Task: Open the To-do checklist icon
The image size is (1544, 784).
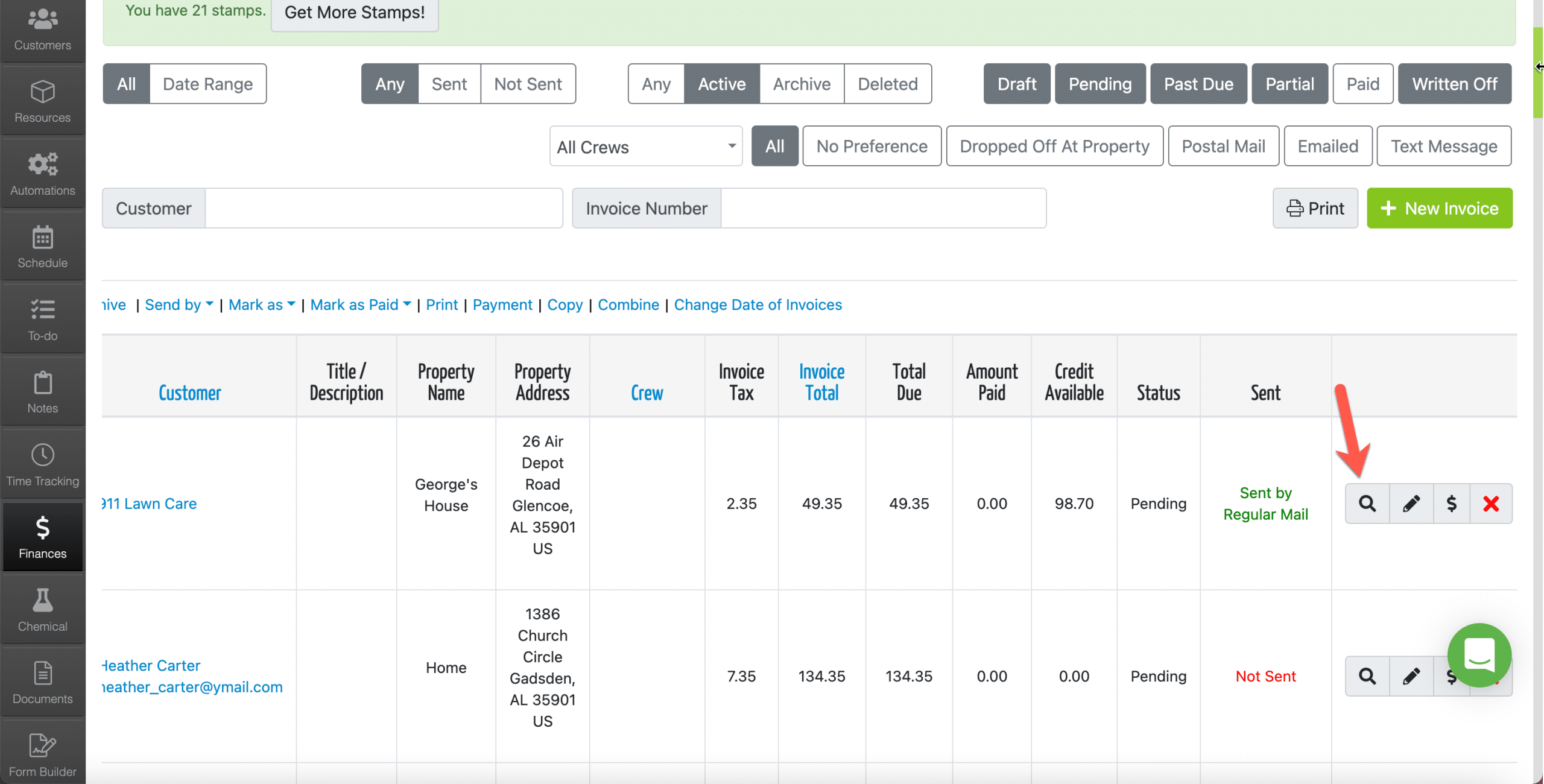Action: click(x=42, y=310)
